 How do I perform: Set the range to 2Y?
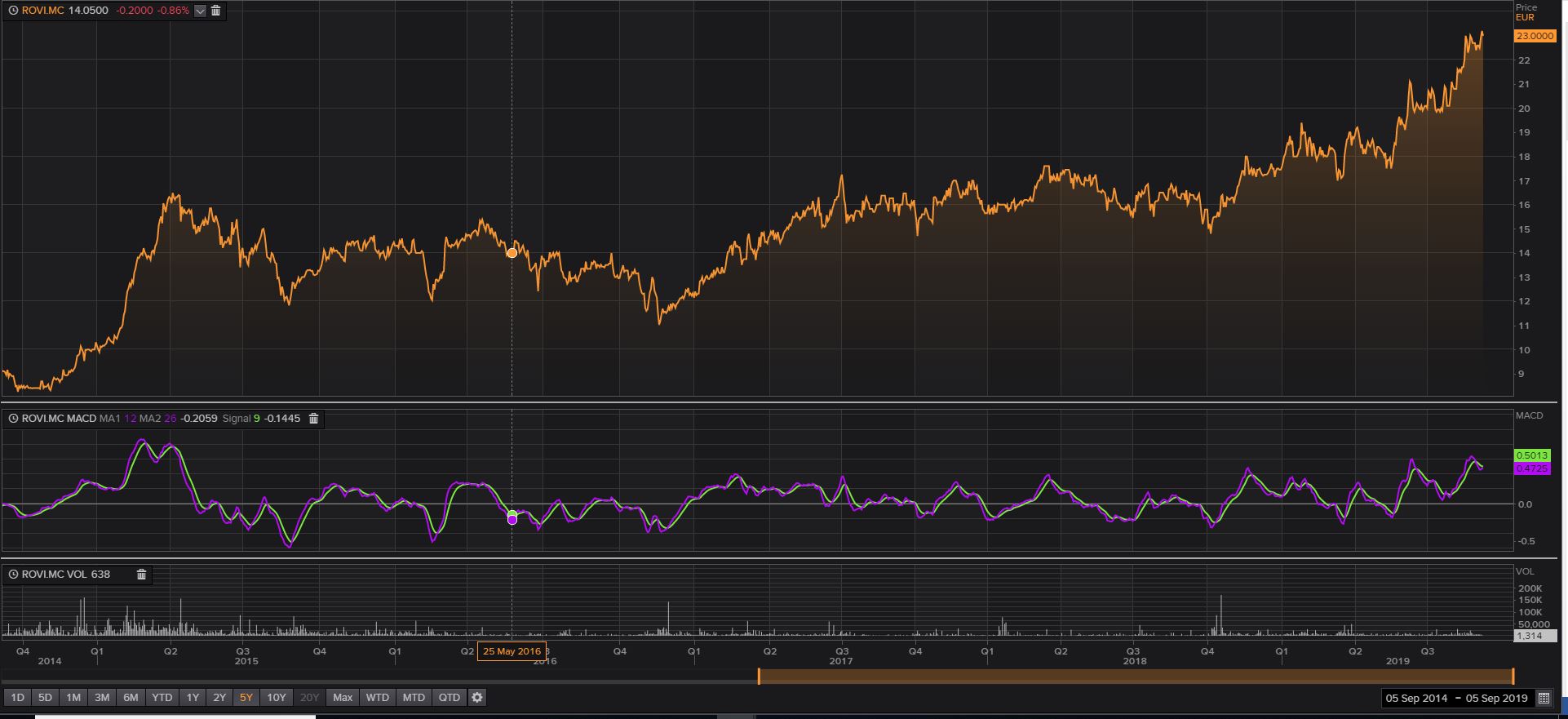tap(219, 698)
